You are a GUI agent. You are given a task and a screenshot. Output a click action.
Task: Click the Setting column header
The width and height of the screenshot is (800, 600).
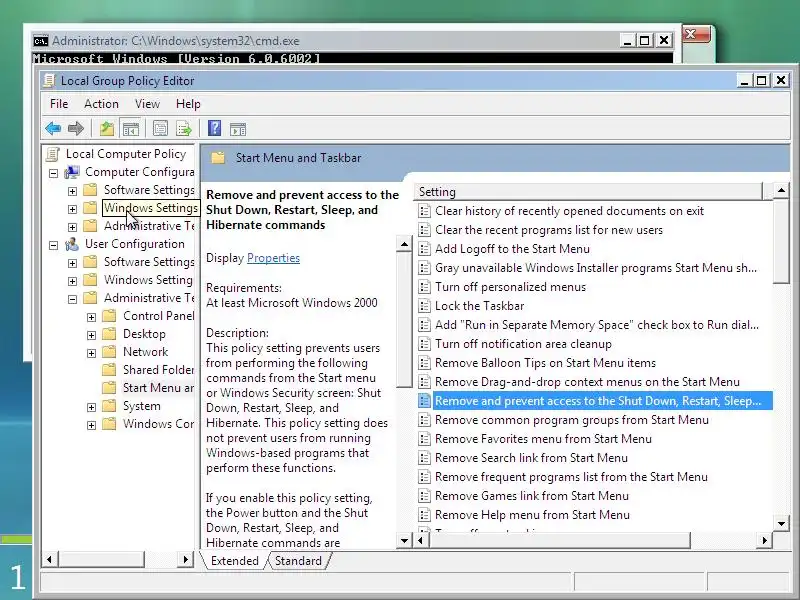pos(590,192)
